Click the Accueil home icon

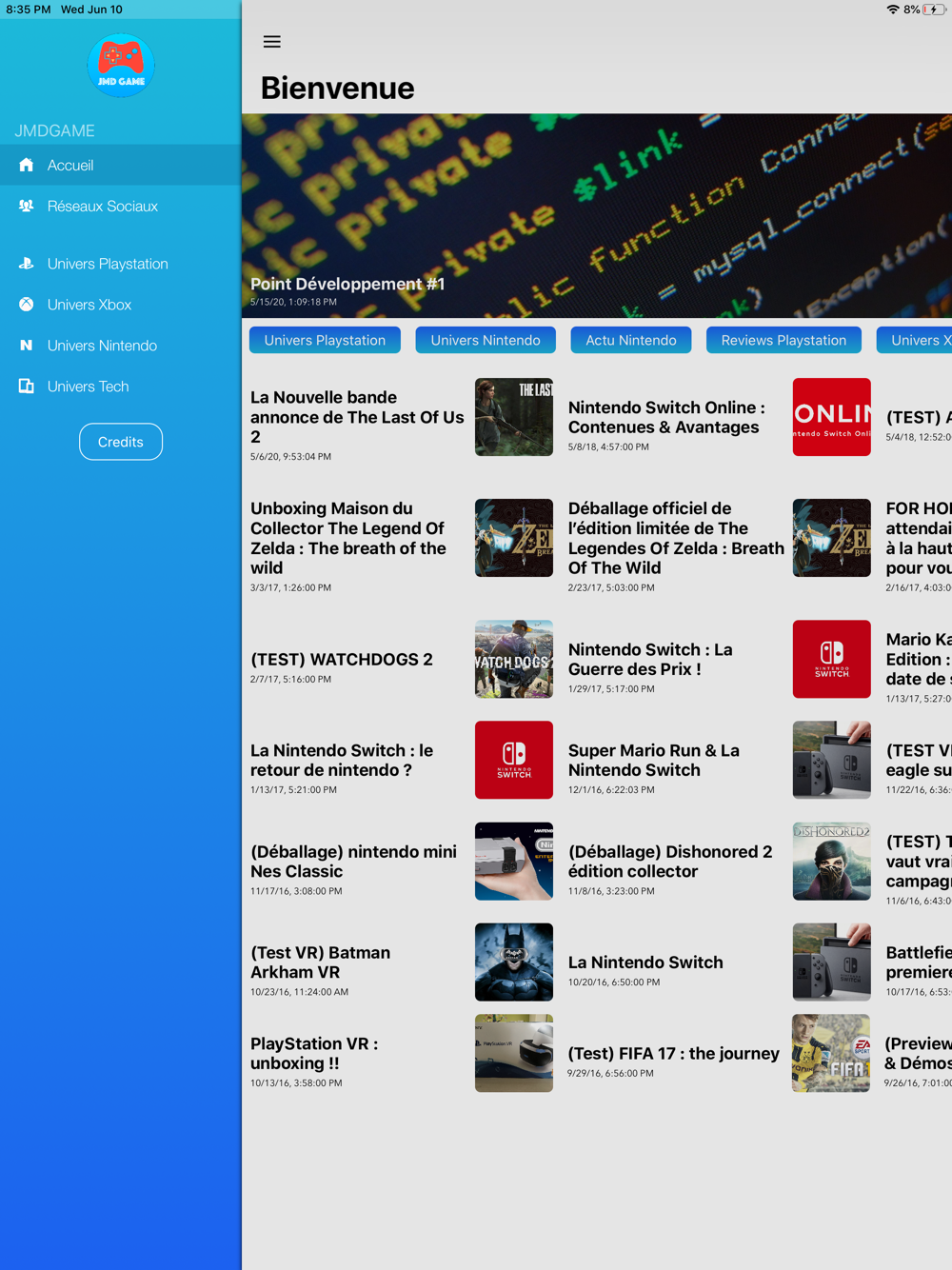tap(27, 165)
